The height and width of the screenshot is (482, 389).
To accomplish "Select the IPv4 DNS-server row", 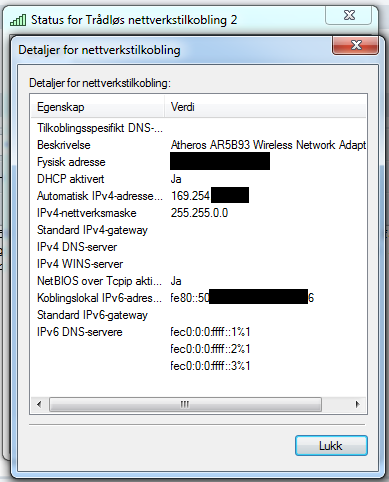I will [199, 247].
